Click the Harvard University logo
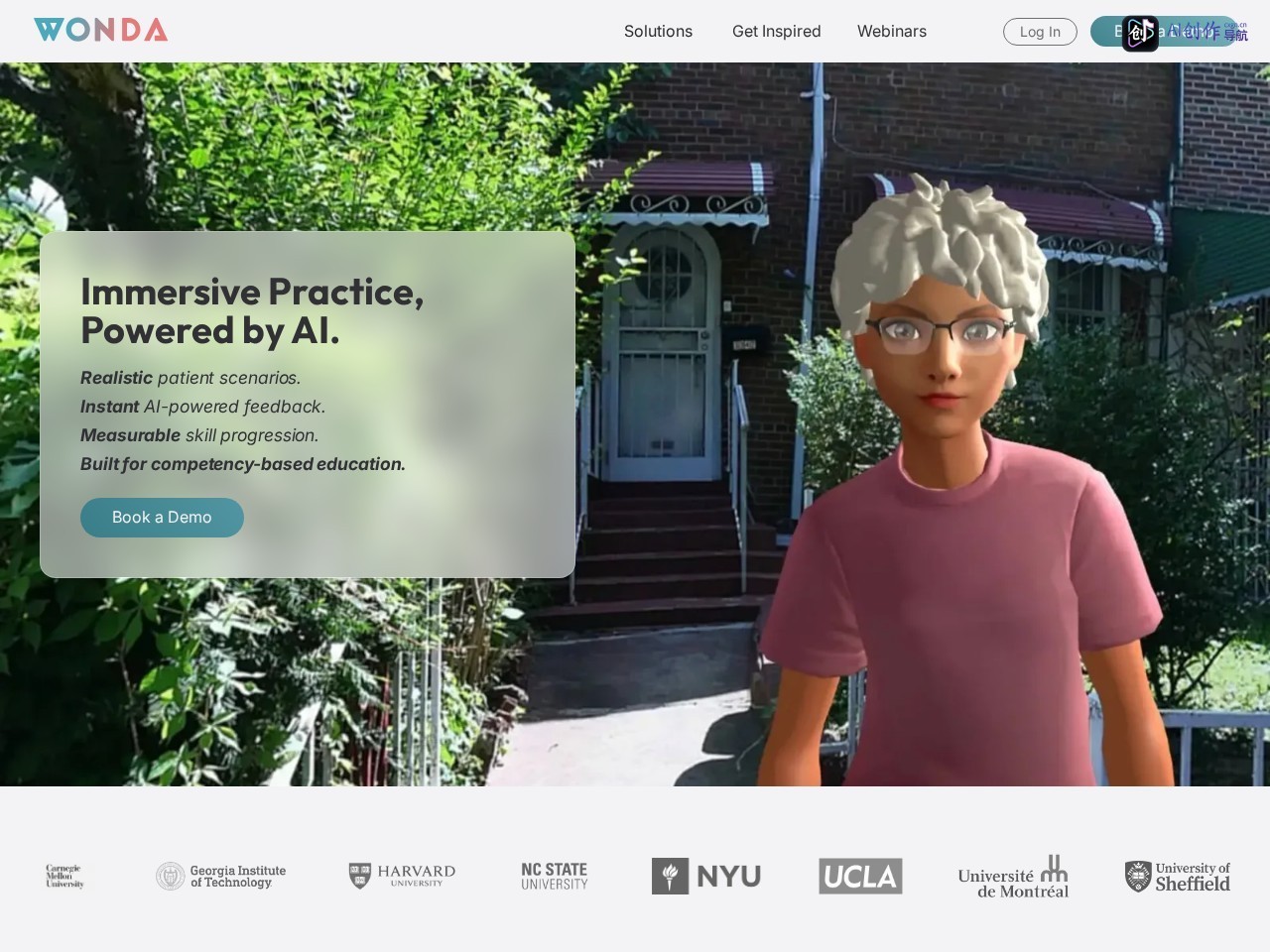This screenshot has height=952, width=1270. [x=402, y=876]
